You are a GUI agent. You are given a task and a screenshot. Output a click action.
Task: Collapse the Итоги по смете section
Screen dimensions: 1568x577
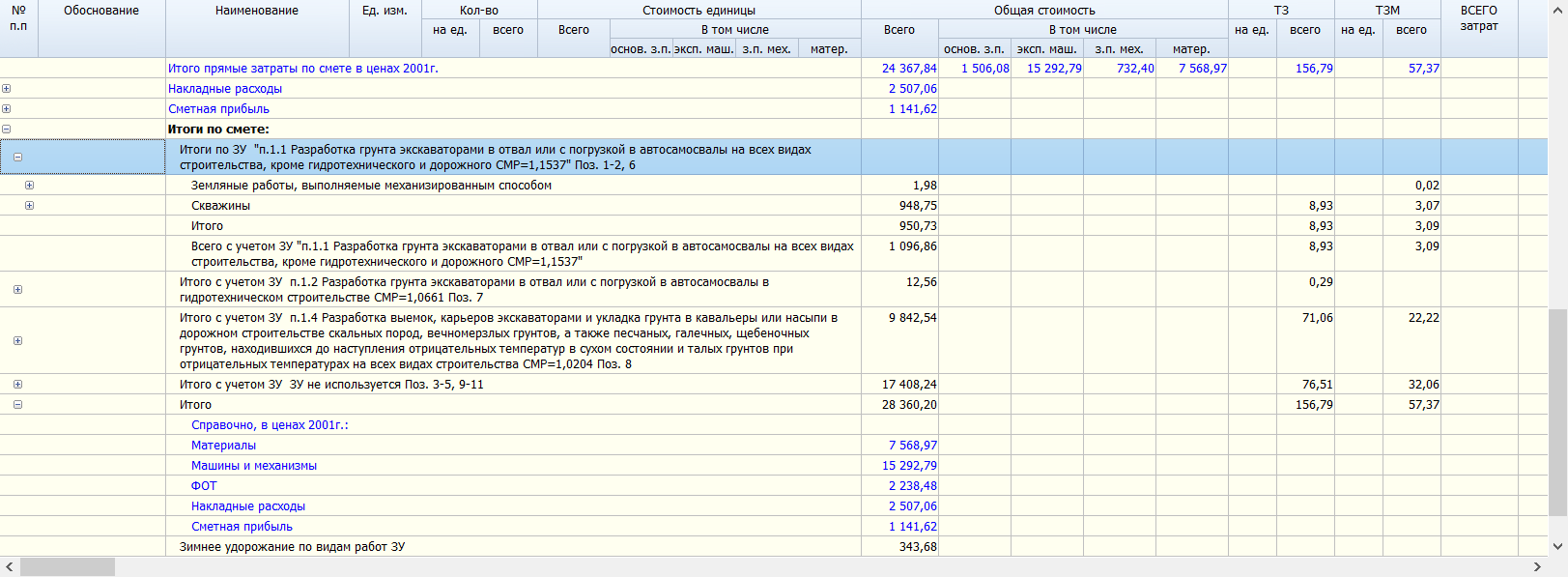pos(7,130)
